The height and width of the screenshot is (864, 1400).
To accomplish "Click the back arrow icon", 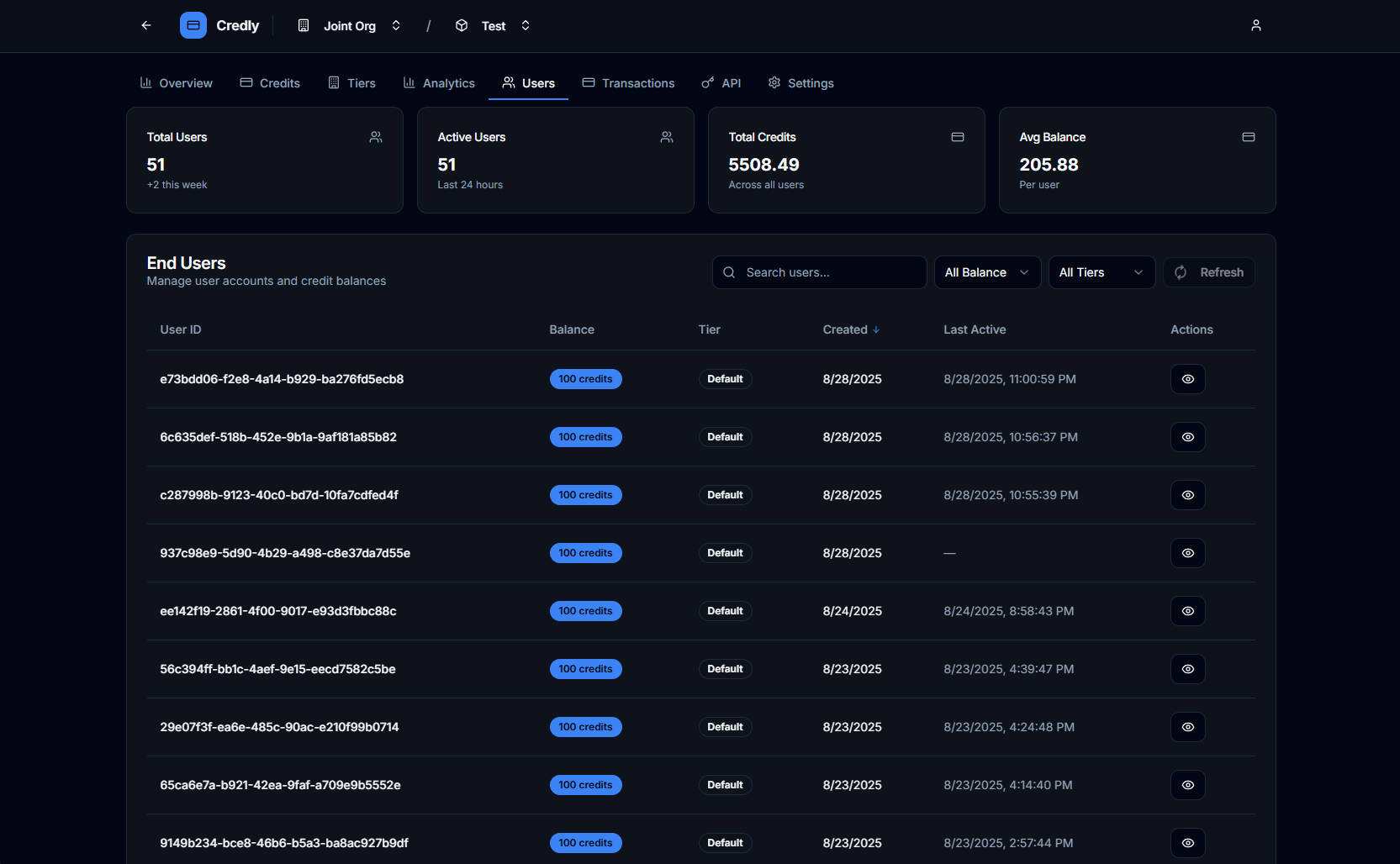I will 146,25.
